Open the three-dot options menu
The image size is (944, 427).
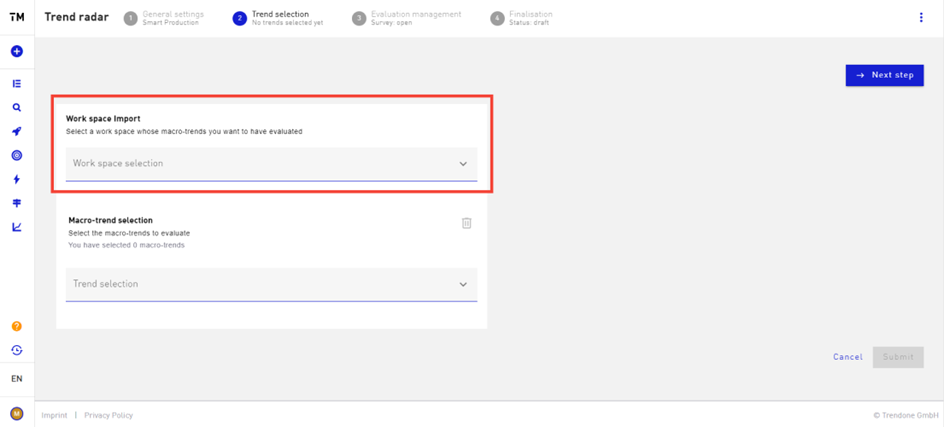click(x=921, y=17)
